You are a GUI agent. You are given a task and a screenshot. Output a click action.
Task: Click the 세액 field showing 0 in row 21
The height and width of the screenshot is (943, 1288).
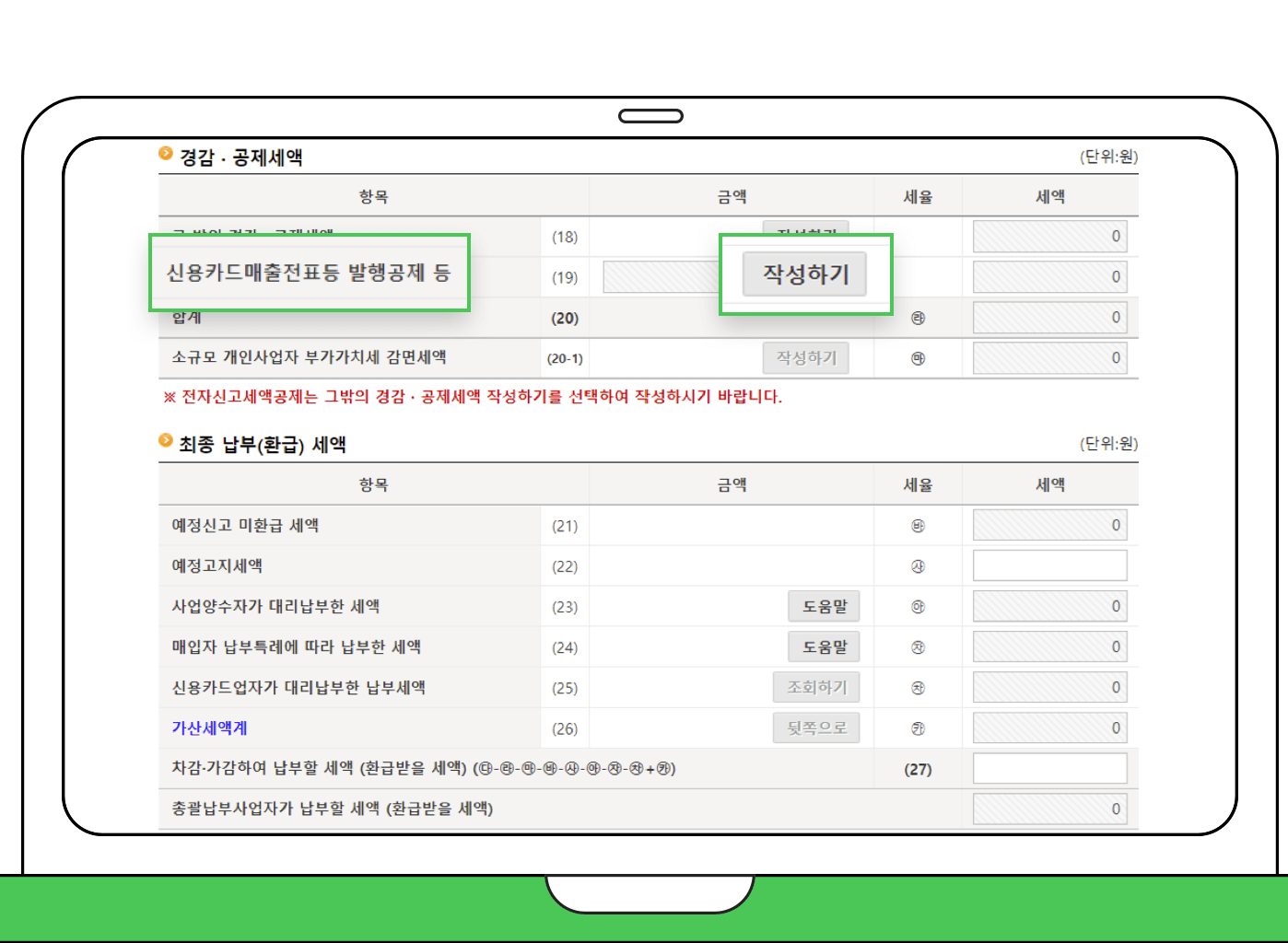pyautogui.click(x=1049, y=524)
